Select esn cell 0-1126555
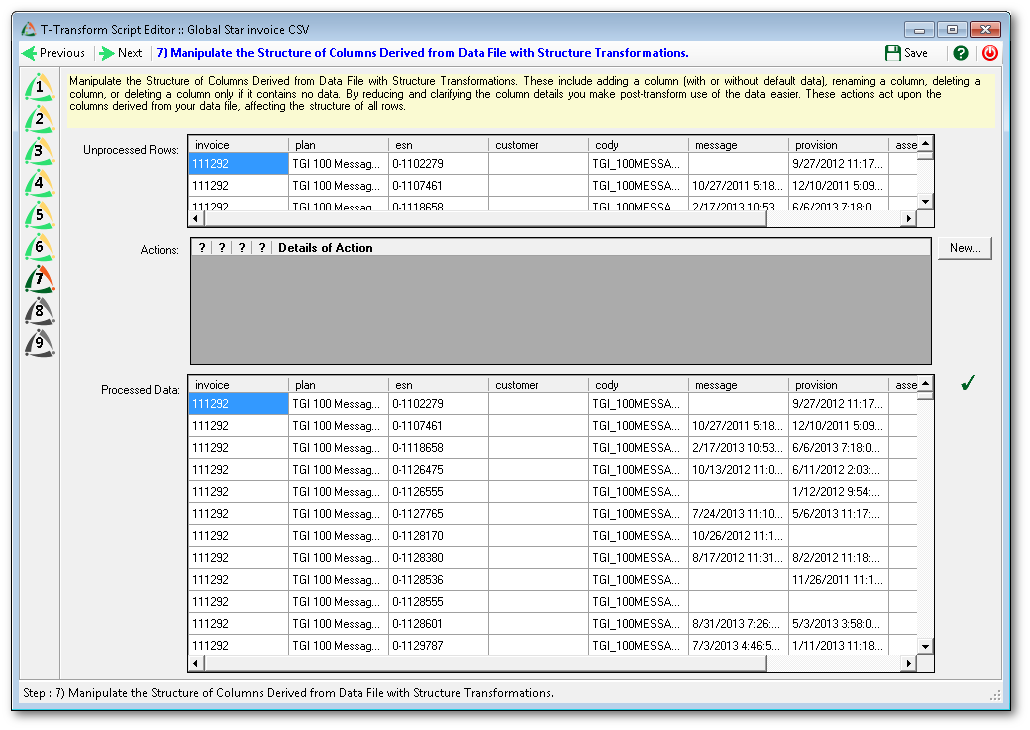This screenshot has height=730, width=1030. coord(438,492)
